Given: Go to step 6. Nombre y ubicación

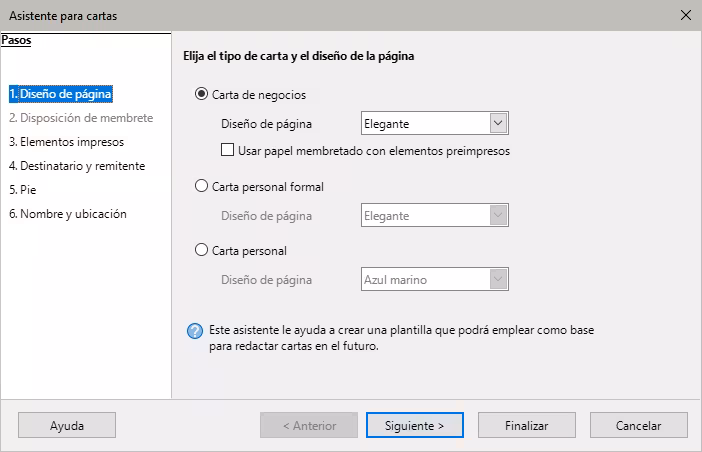Looking at the screenshot, I should click(68, 214).
